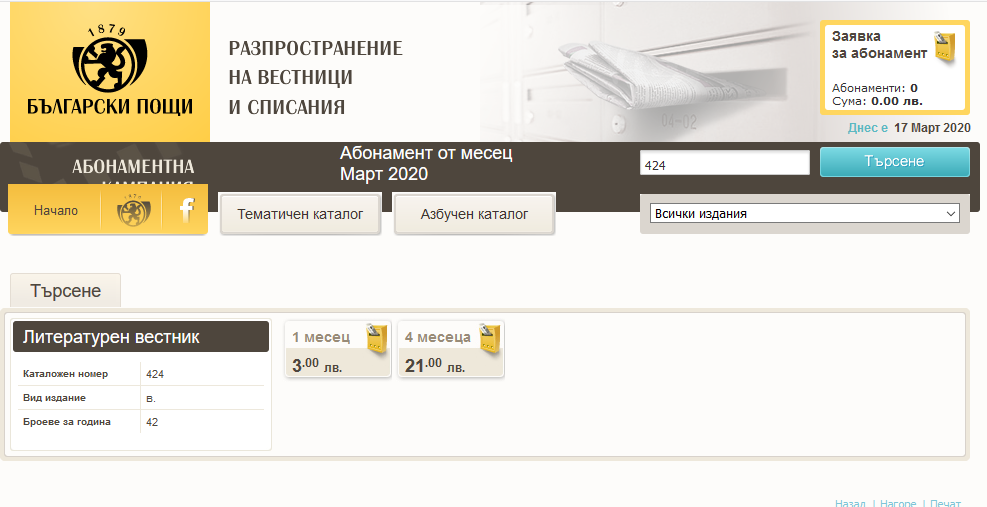This screenshot has height=507, width=987.
Task: Focus the search field containing 424
Action: [x=725, y=162]
